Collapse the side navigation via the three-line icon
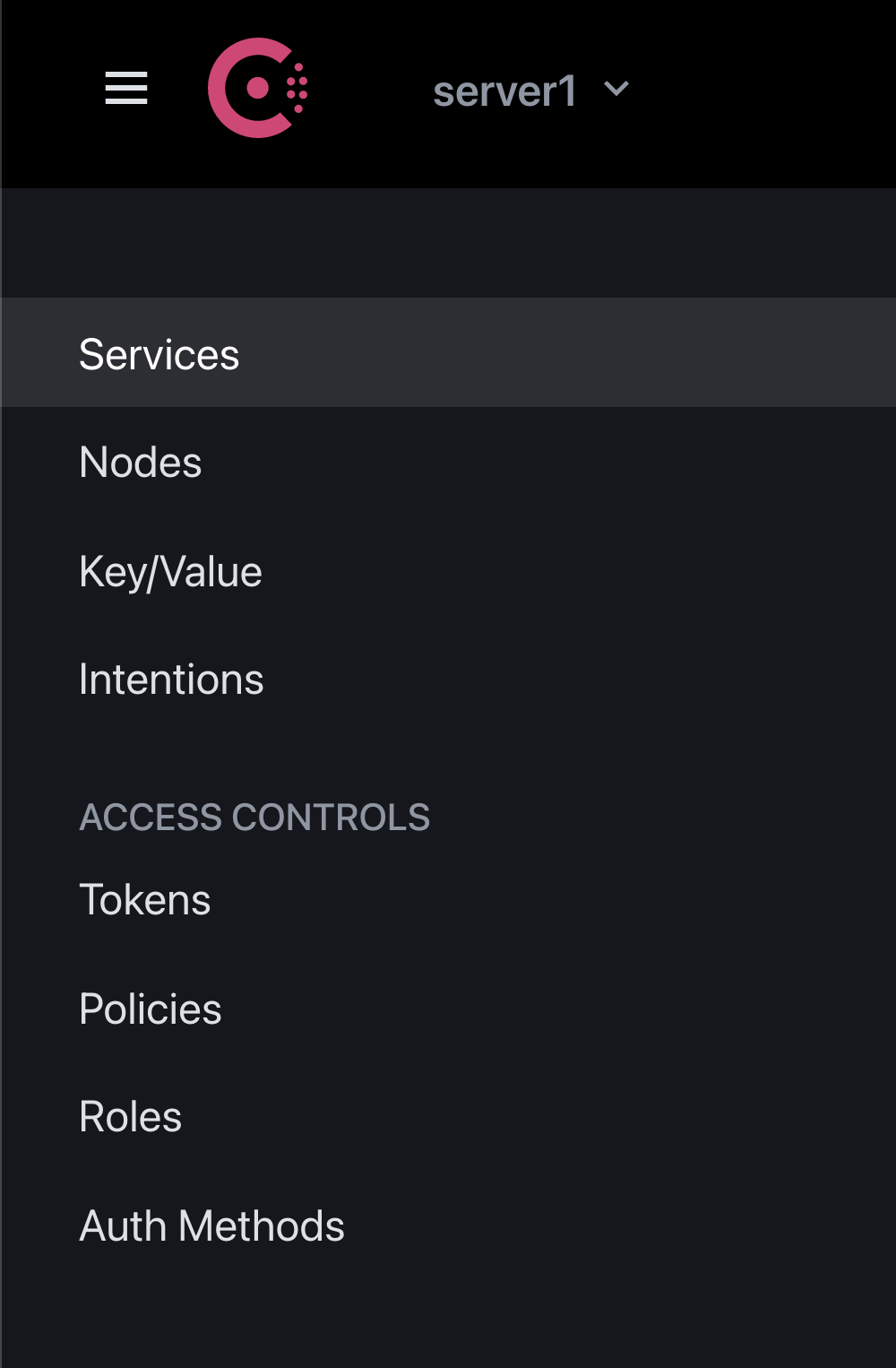This screenshot has width=896, height=1368. 126,88
